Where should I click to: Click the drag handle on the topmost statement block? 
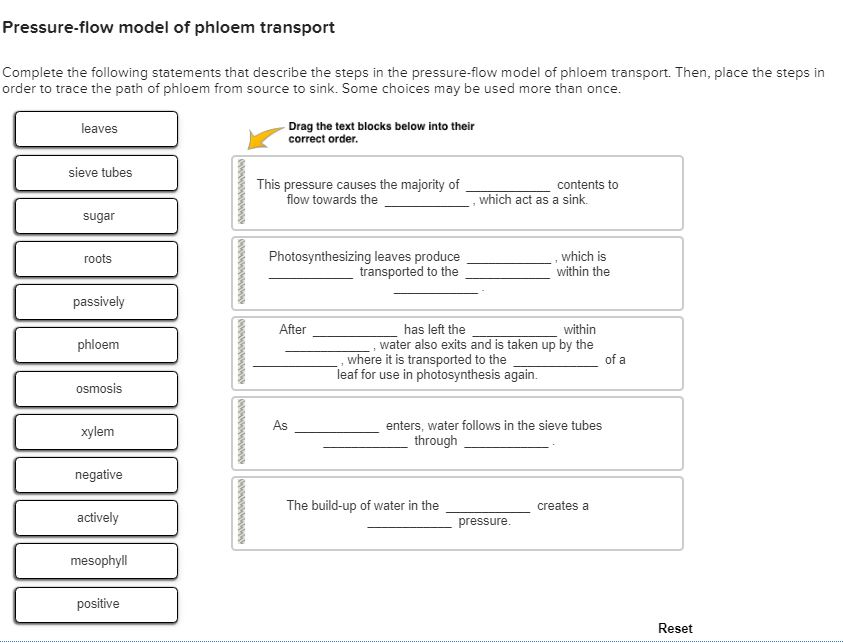tap(240, 192)
